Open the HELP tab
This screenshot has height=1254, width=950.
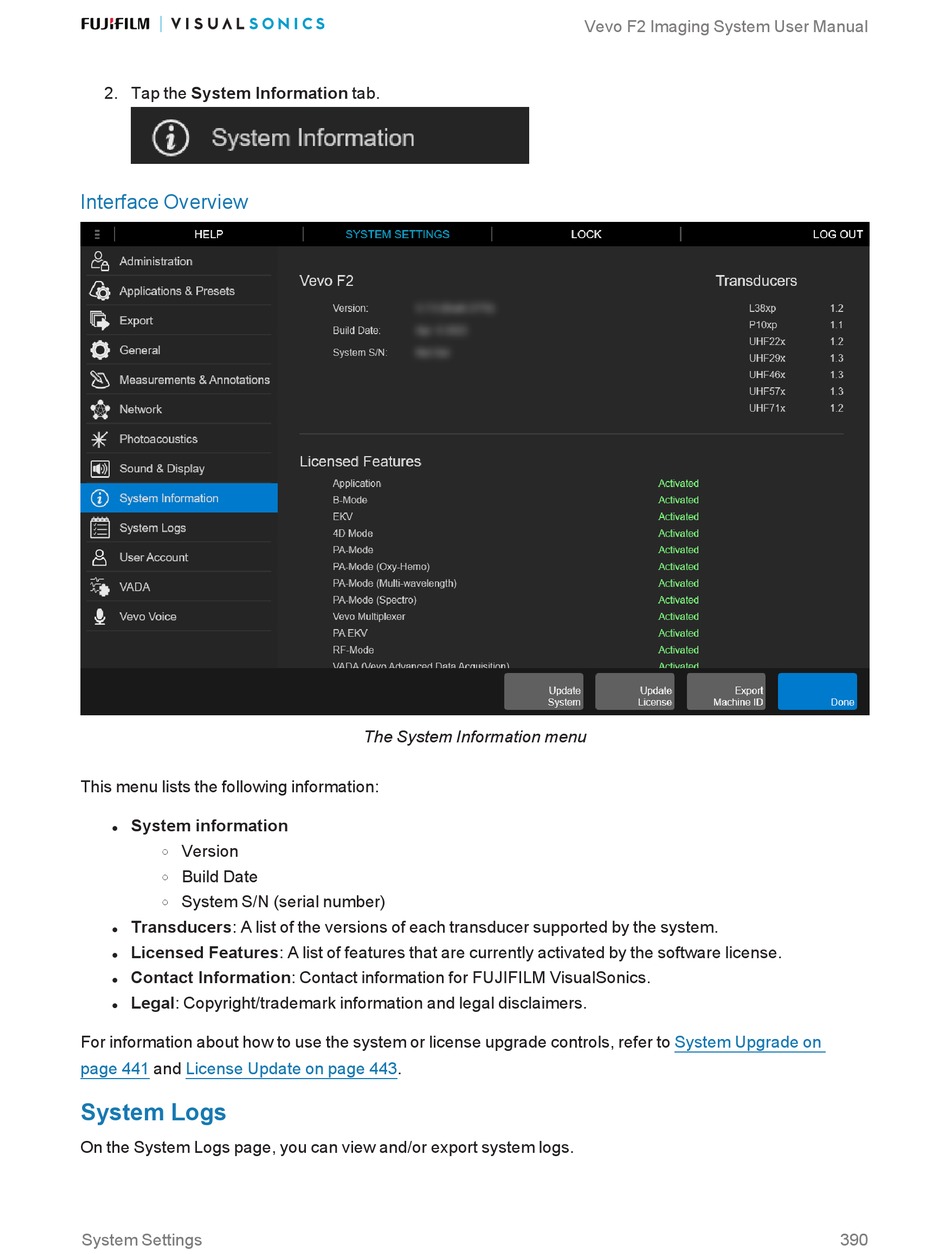coord(208,234)
